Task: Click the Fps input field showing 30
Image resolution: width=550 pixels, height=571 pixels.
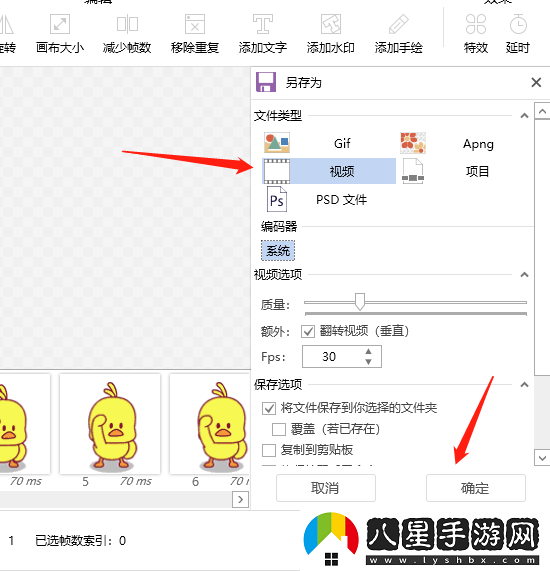Action: [342, 357]
